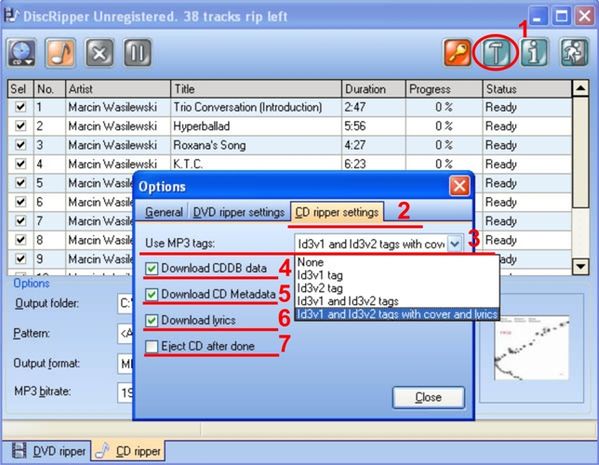Choose None in MP3 tags list

click(x=397, y=262)
